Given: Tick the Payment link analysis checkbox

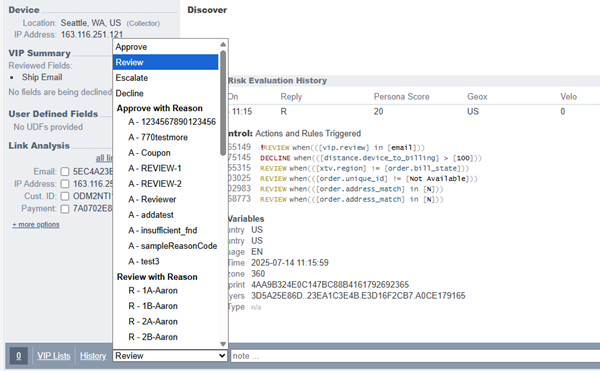Looking at the screenshot, I should pyautogui.click(x=65, y=209).
